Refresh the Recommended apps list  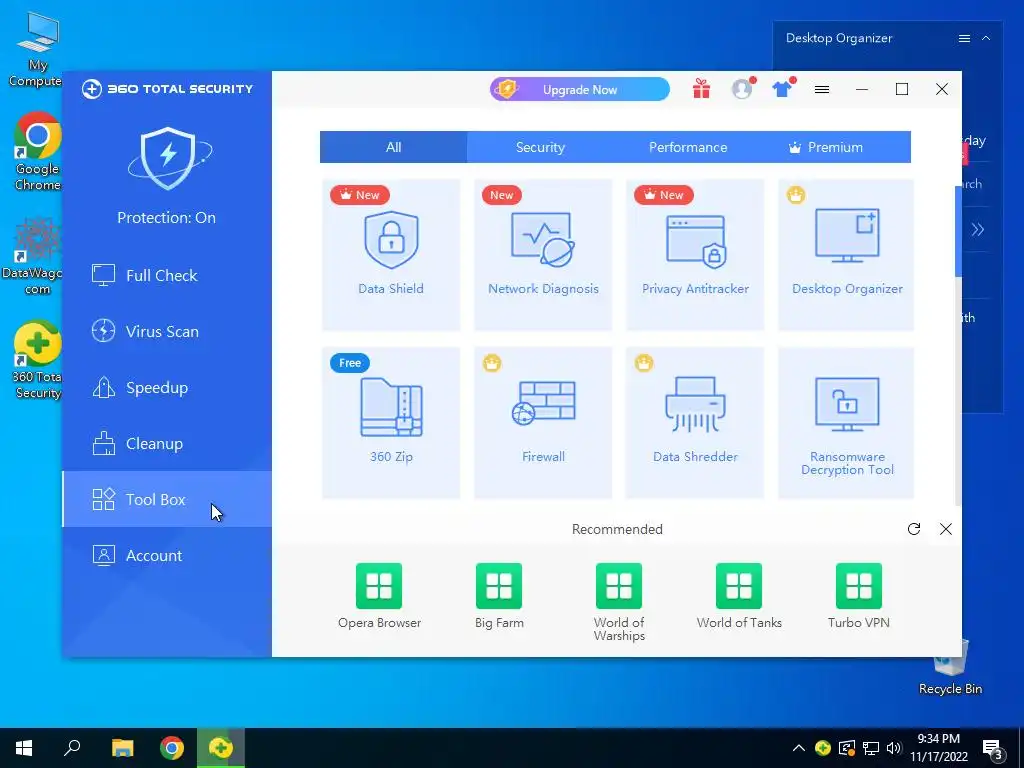[914, 529]
